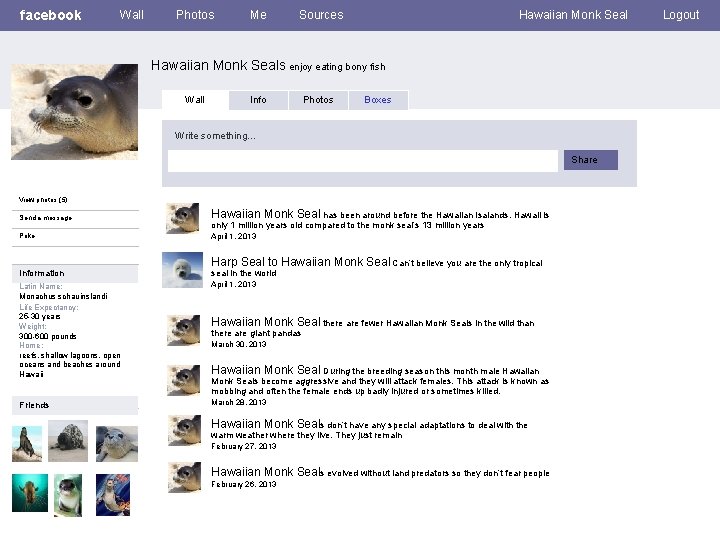Click the February 26, 2013 post date
The image size is (720, 540).
243,484
